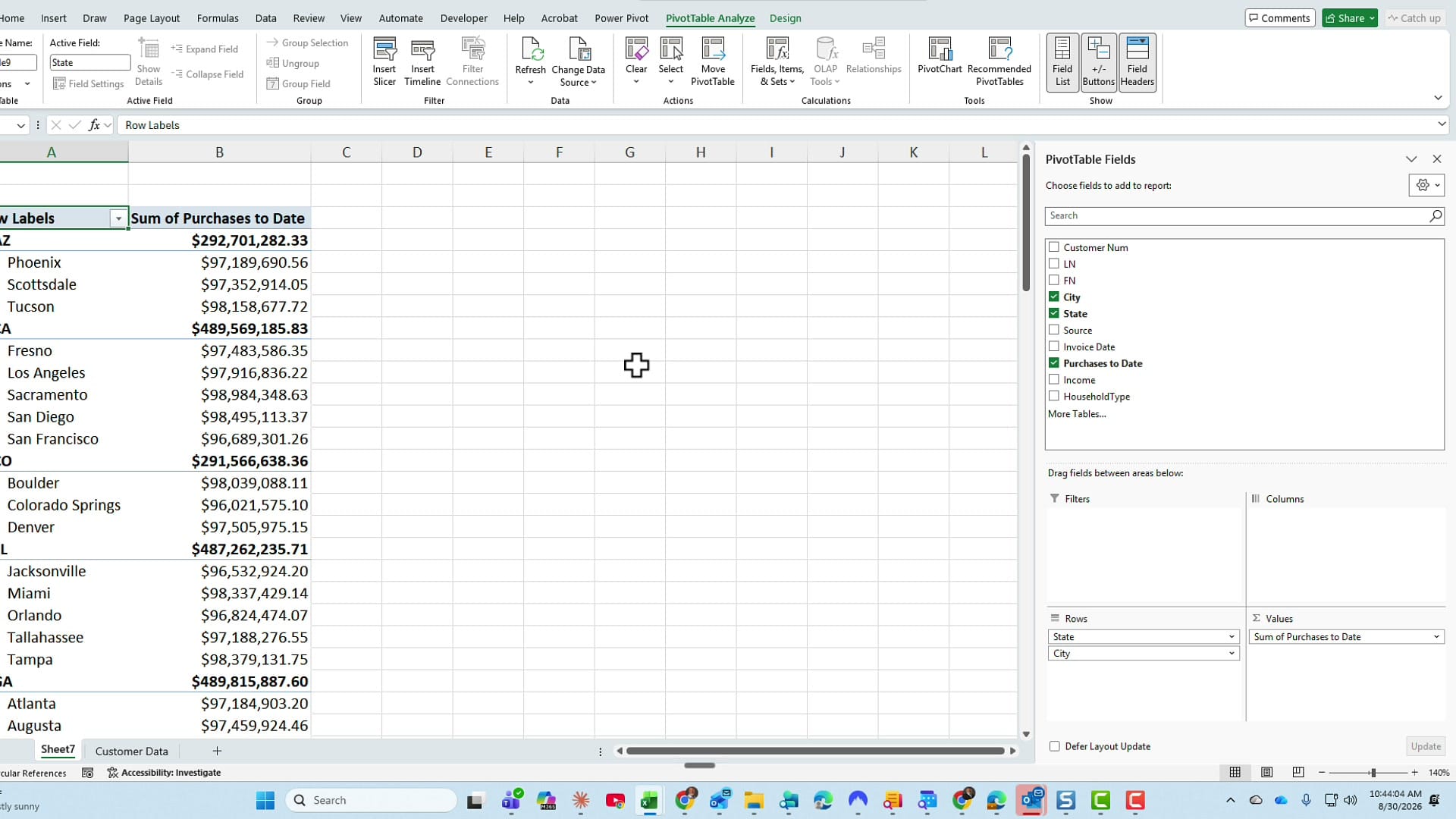Open the State row field dropdown
The height and width of the screenshot is (819, 1456).
pyautogui.click(x=1232, y=637)
